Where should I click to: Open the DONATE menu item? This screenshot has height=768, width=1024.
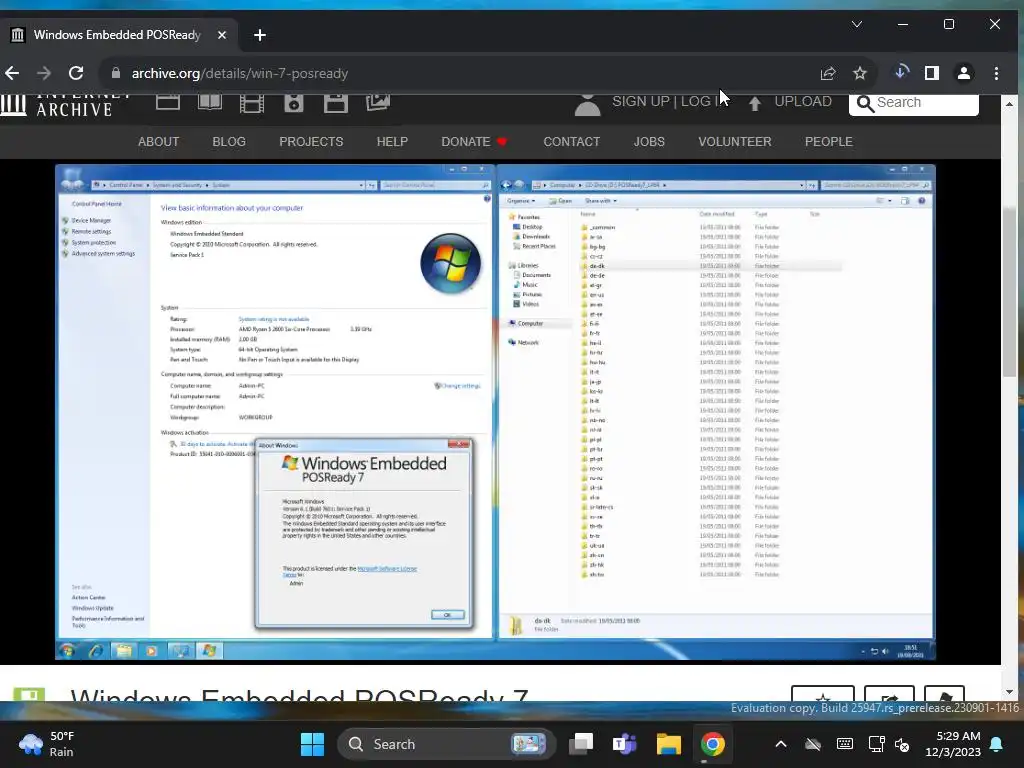click(x=474, y=142)
